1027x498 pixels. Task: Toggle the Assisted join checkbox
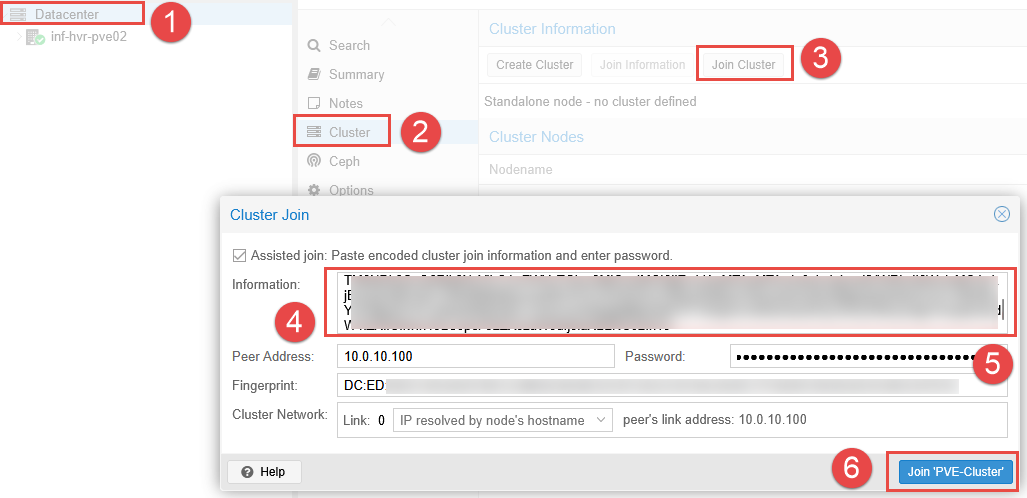point(238,255)
